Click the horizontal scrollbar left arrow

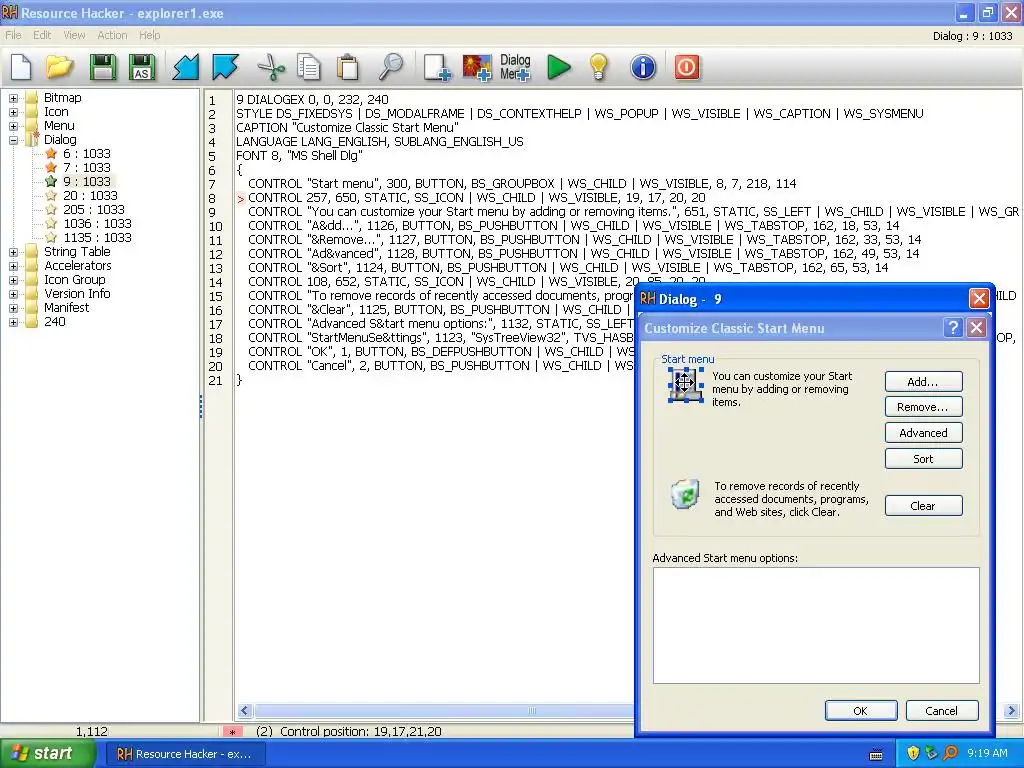(245, 711)
